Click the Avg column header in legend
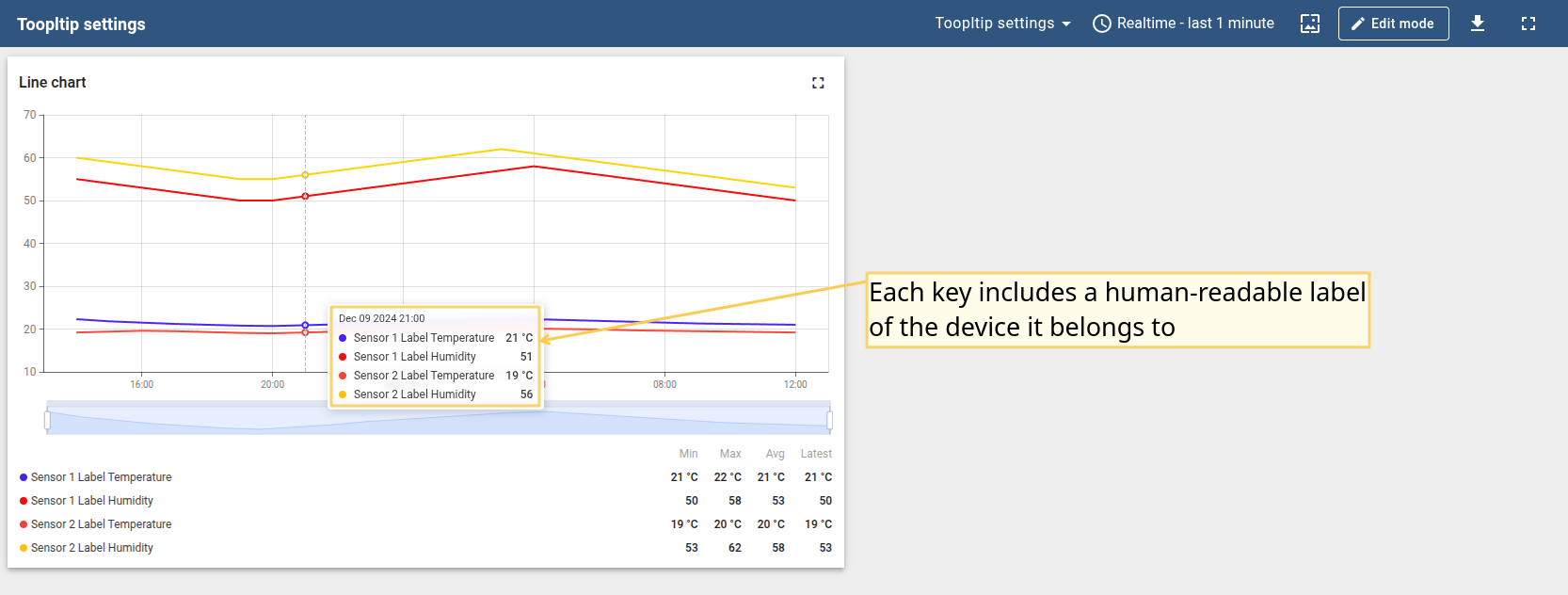This screenshot has width=1568, height=595. (x=775, y=454)
